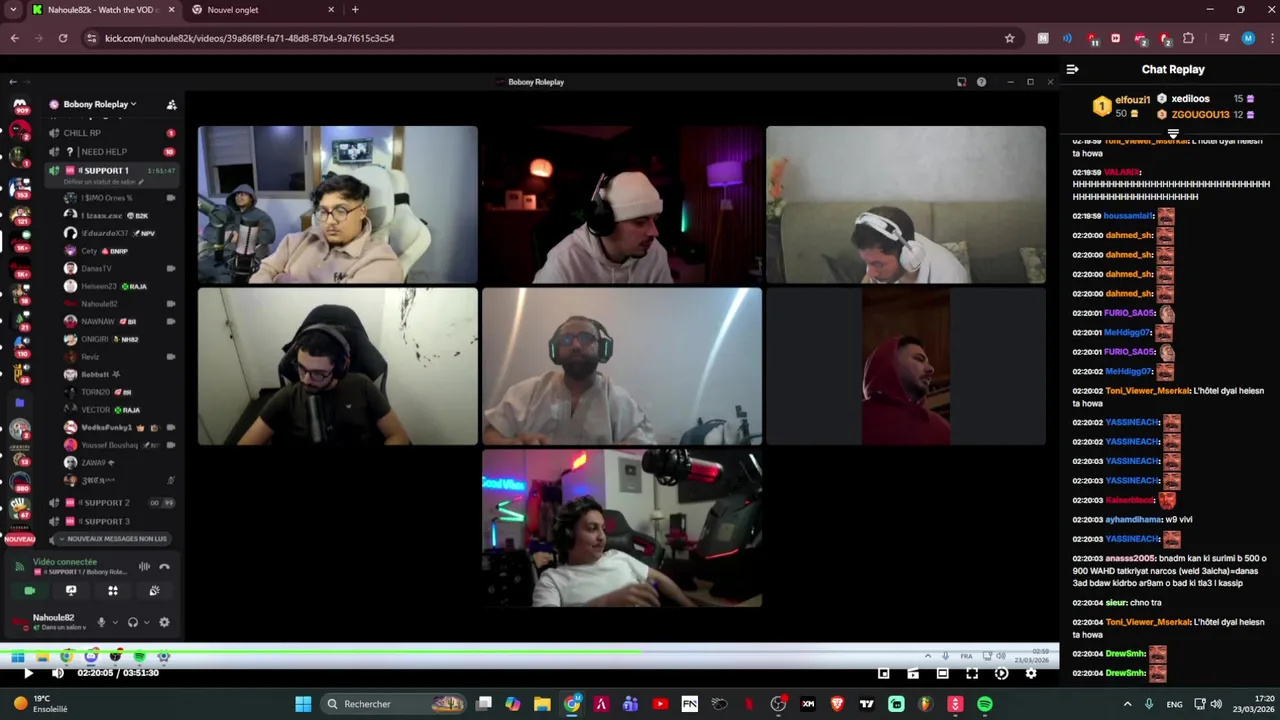This screenshot has width=1280, height=720.
Task: Open Discord soundboard button
Action: coord(154,591)
